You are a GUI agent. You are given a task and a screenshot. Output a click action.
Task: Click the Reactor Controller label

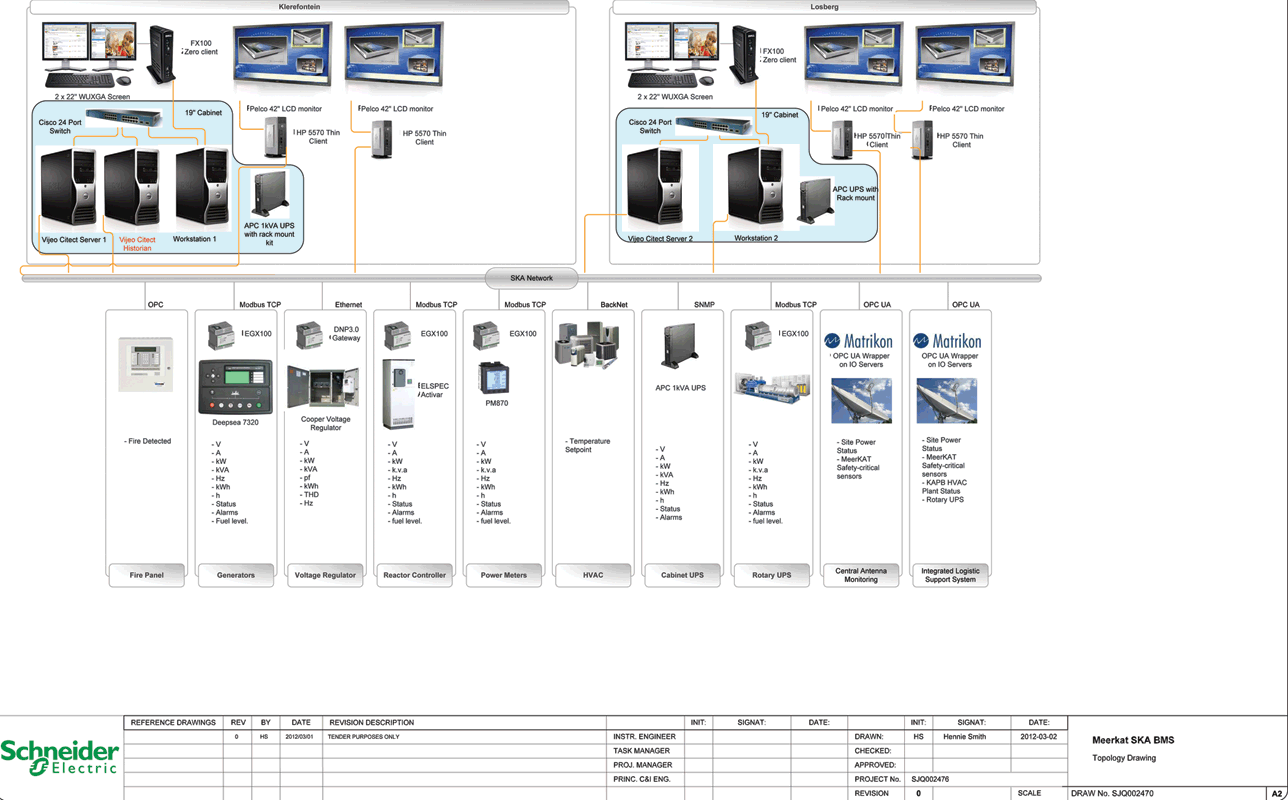pyautogui.click(x=414, y=575)
